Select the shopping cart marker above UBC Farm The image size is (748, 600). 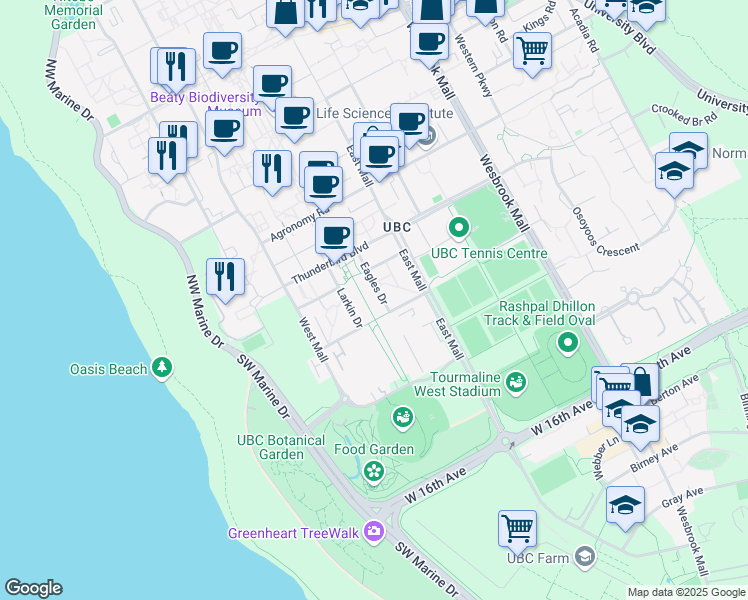pos(518,529)
